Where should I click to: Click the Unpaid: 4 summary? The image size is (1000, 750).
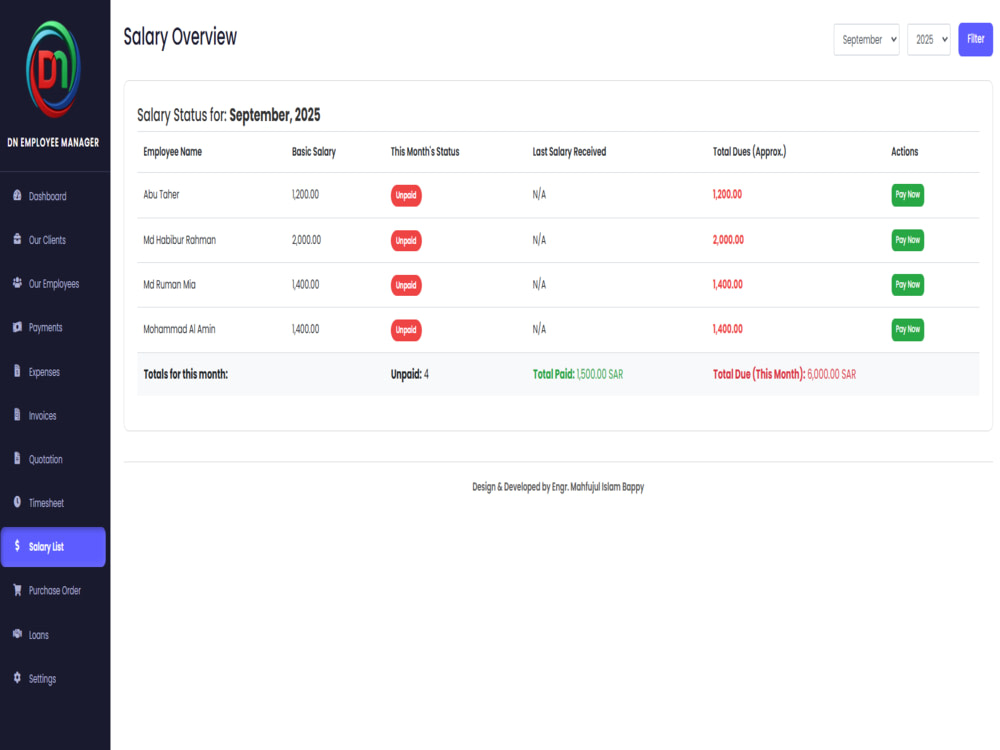(409, 374)
